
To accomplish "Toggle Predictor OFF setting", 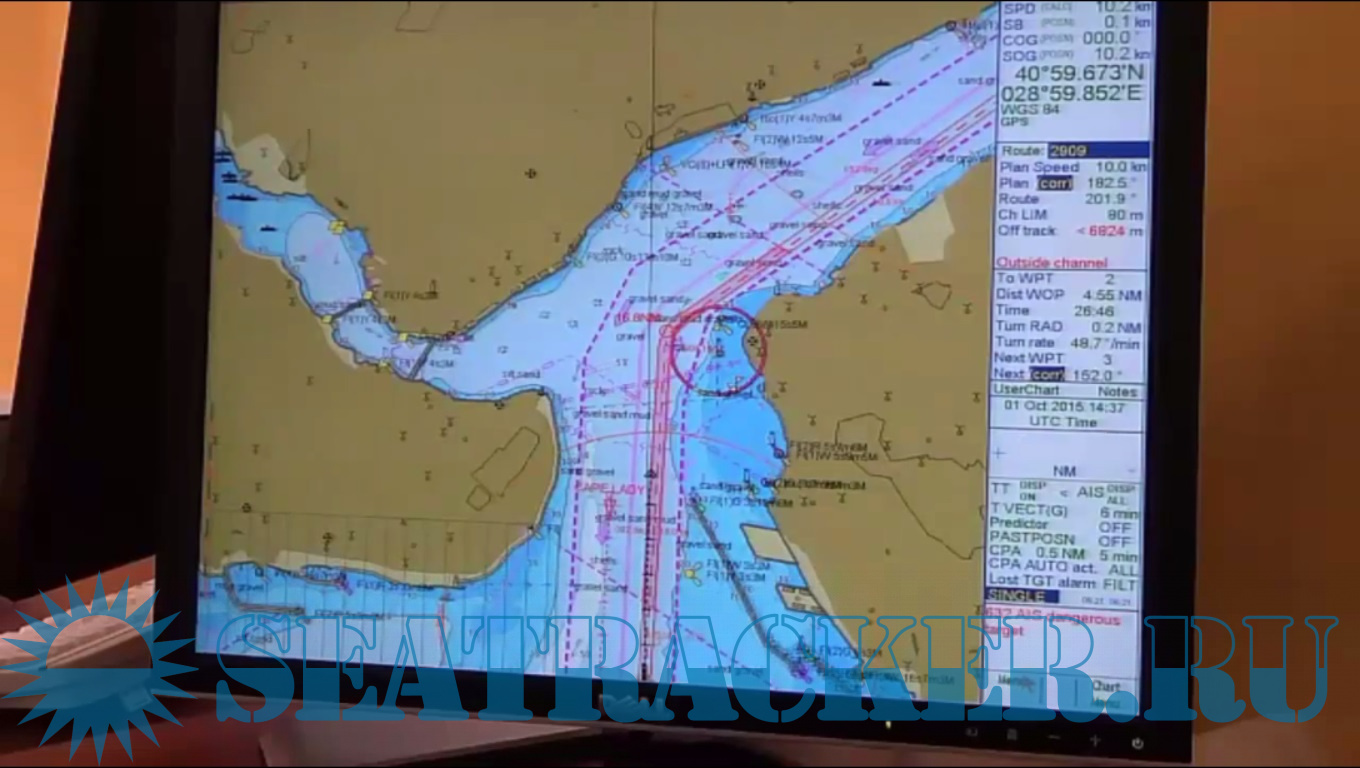I will (1115, 526).
